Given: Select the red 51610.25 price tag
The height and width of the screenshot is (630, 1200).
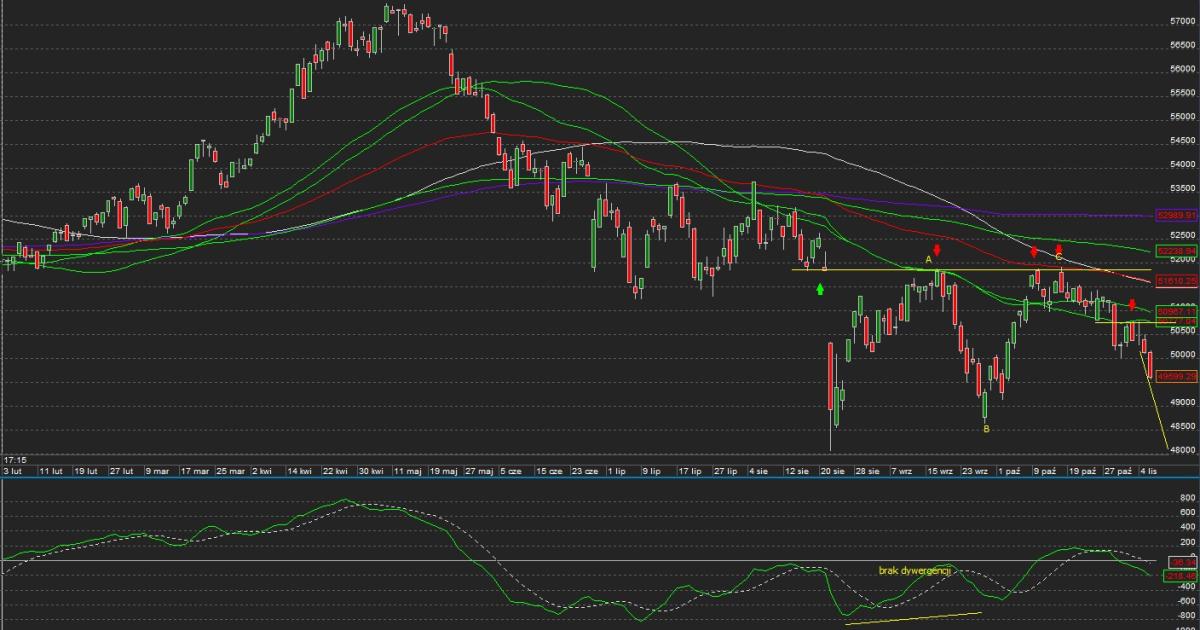Looking at the screenshot, I should (x=1176, y=281).
